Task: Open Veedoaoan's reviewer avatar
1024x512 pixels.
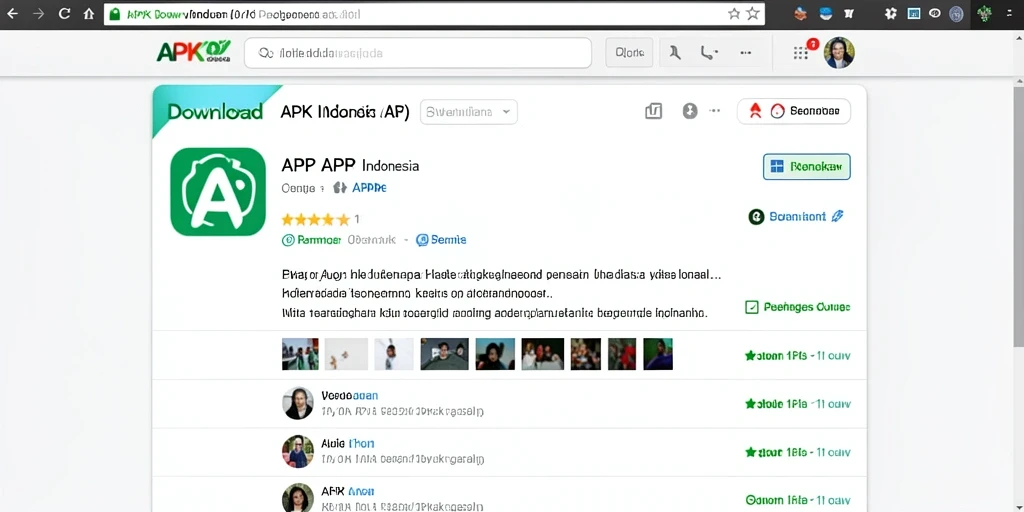Action: pyautogui.click(x=298, y=403)
